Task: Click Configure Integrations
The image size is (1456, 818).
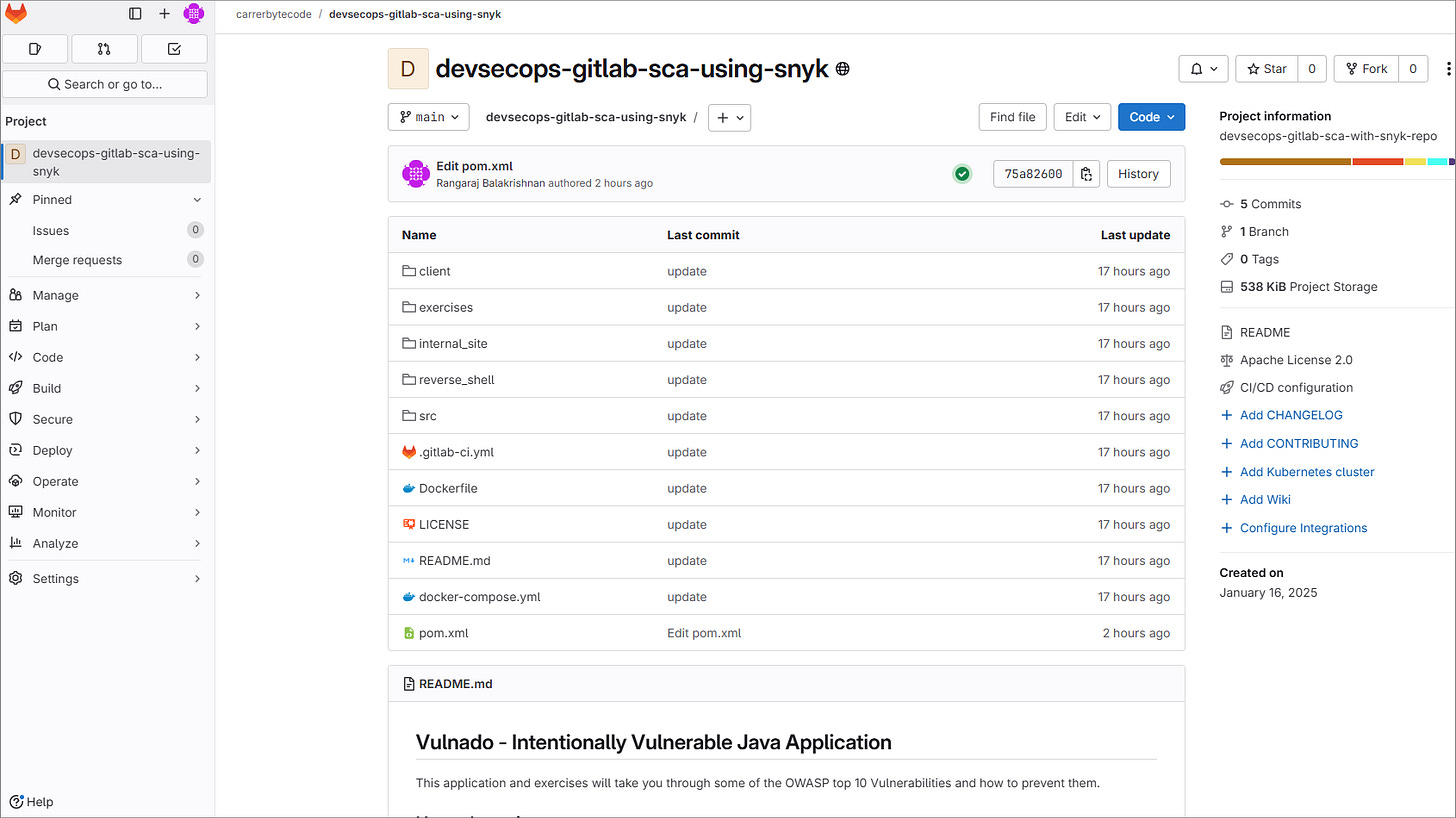Action: tap(1303, 528)
